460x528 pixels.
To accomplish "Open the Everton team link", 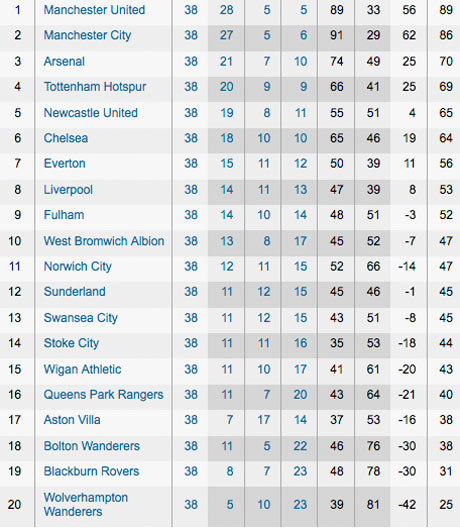I will pos(64,163).
